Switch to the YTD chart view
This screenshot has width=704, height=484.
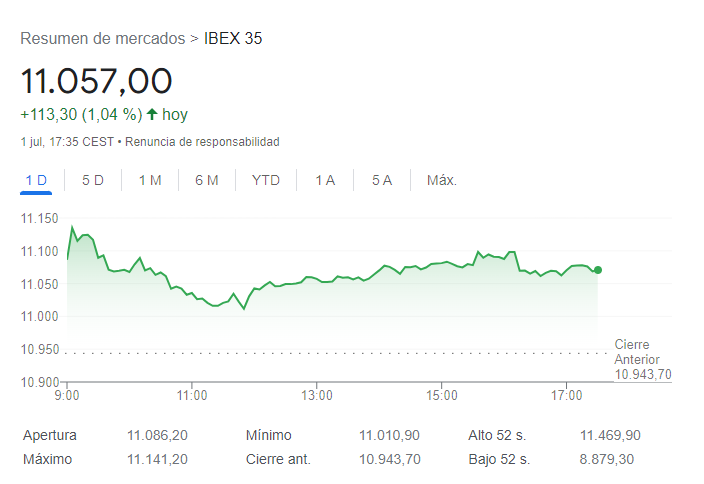point(266,180)
